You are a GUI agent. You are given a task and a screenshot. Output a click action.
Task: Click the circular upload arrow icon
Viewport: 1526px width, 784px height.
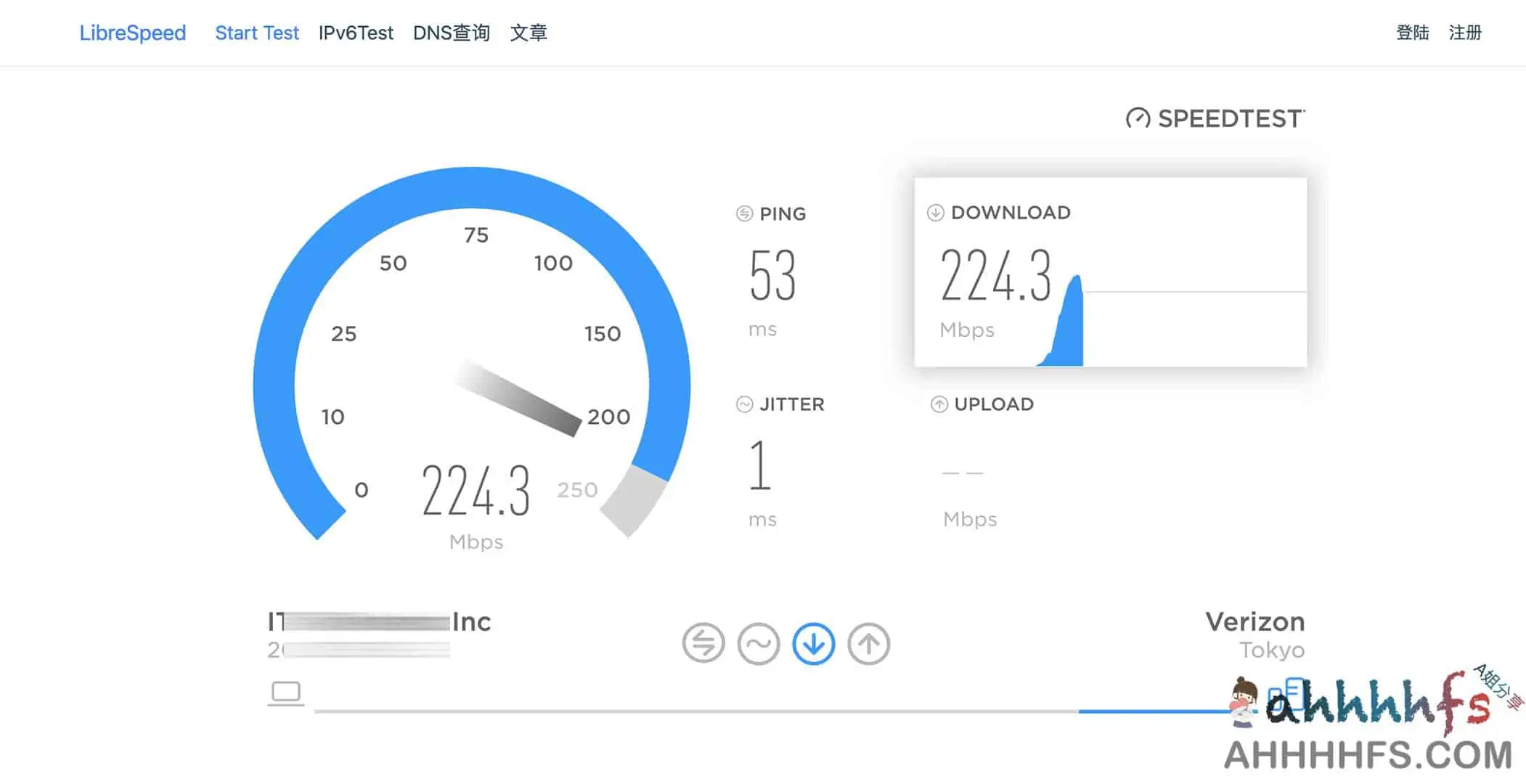869,643
